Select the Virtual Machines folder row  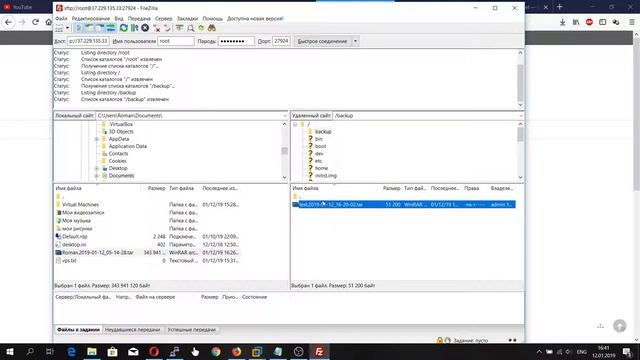[x=147, y=204]
